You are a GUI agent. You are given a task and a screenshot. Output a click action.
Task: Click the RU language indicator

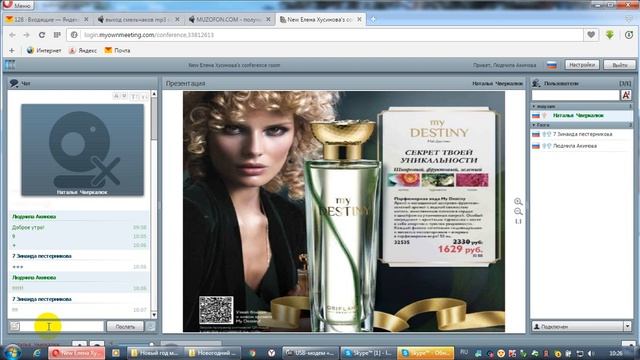coord(464,352)
